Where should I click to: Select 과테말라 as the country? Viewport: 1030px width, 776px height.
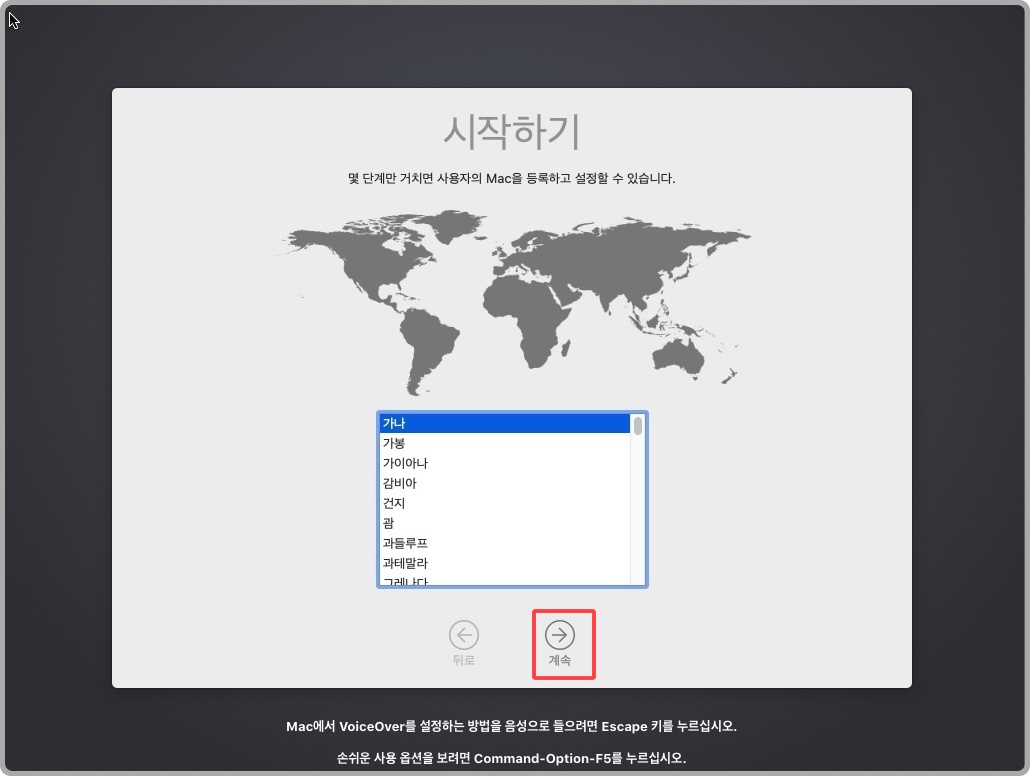pos(450,563)
